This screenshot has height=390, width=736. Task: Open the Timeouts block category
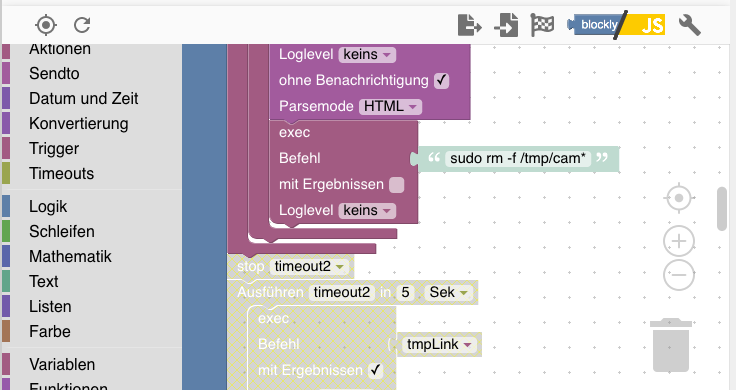[61, 174]
